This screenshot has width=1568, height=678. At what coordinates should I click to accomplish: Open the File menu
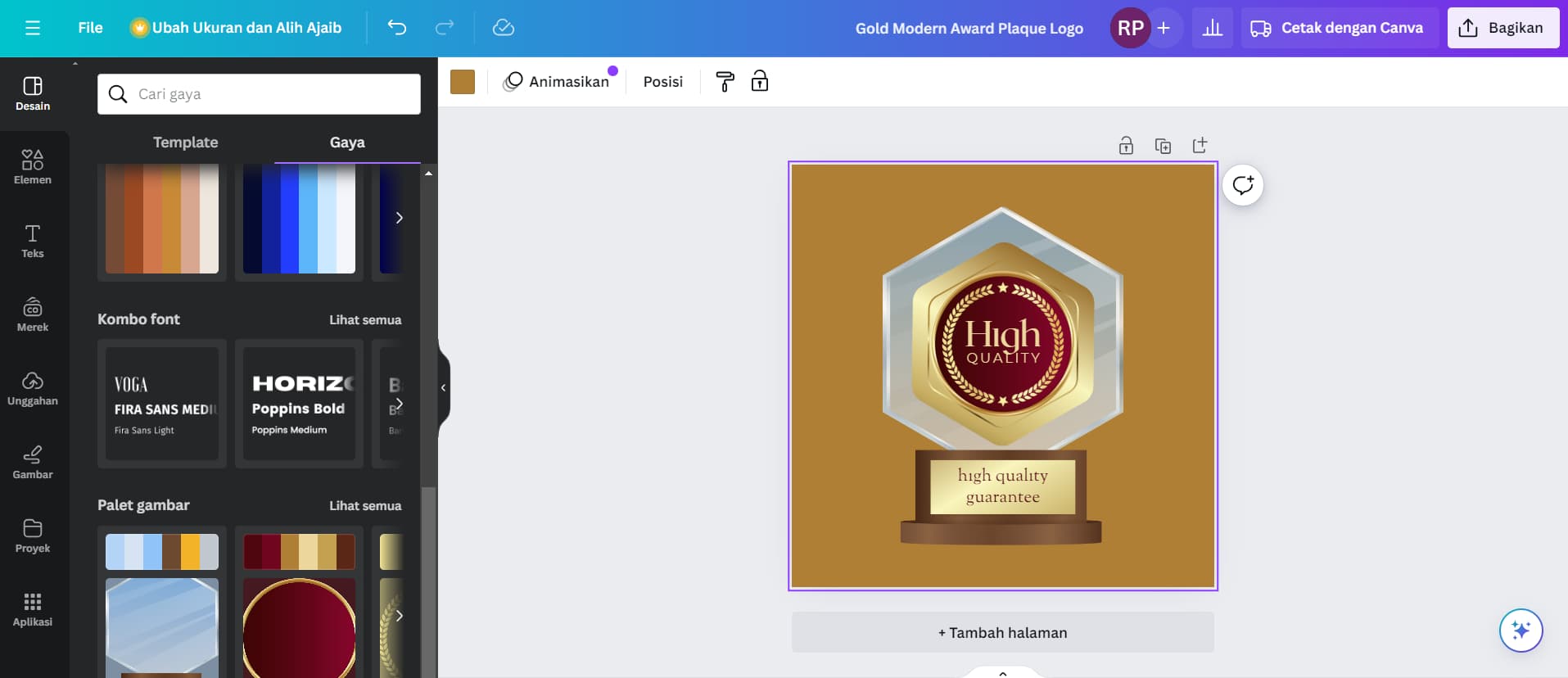(x=90, y=28)
